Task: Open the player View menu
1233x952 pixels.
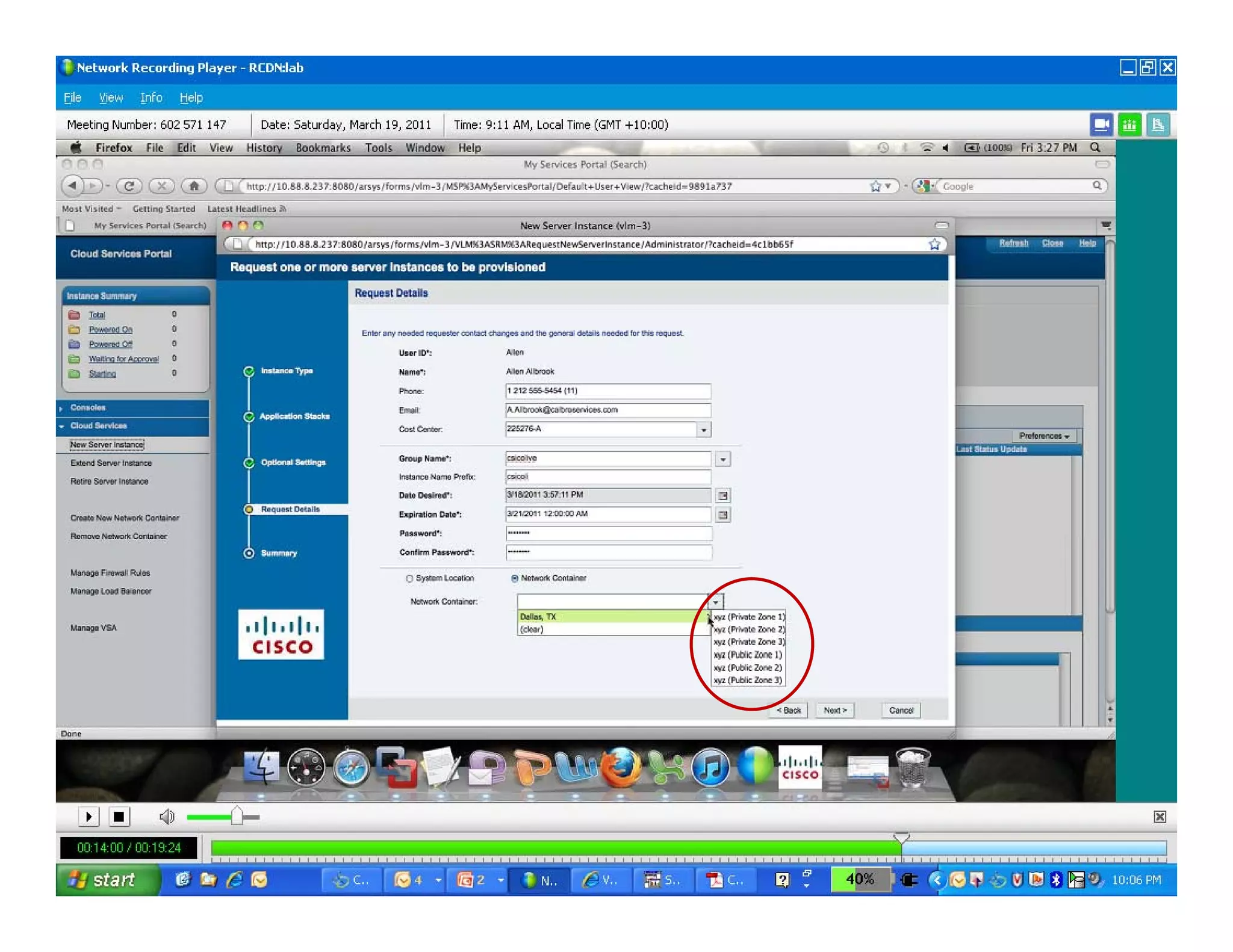Action: (111, 97)
